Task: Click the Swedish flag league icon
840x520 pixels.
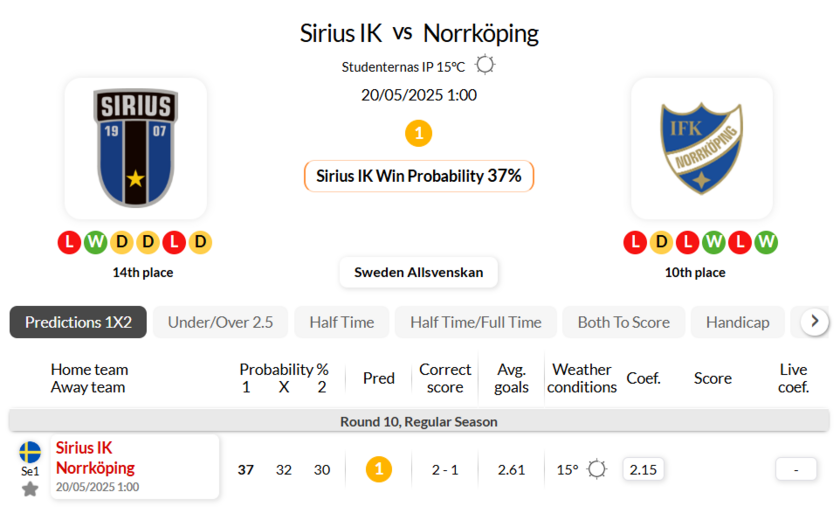Action: [30, 452]
